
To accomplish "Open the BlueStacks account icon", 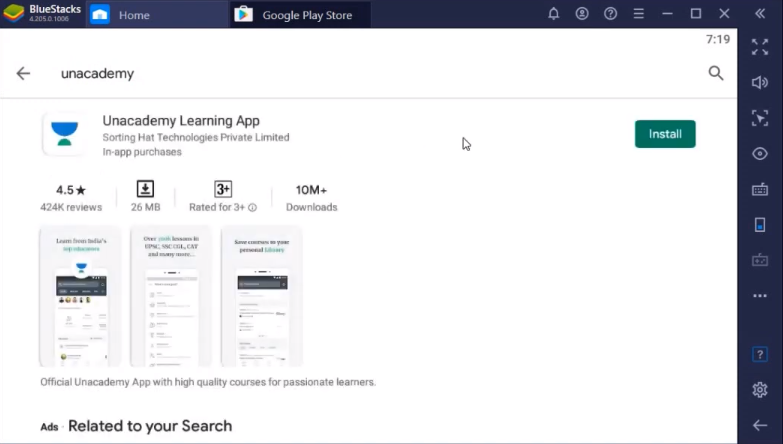I will pos(582,14).
